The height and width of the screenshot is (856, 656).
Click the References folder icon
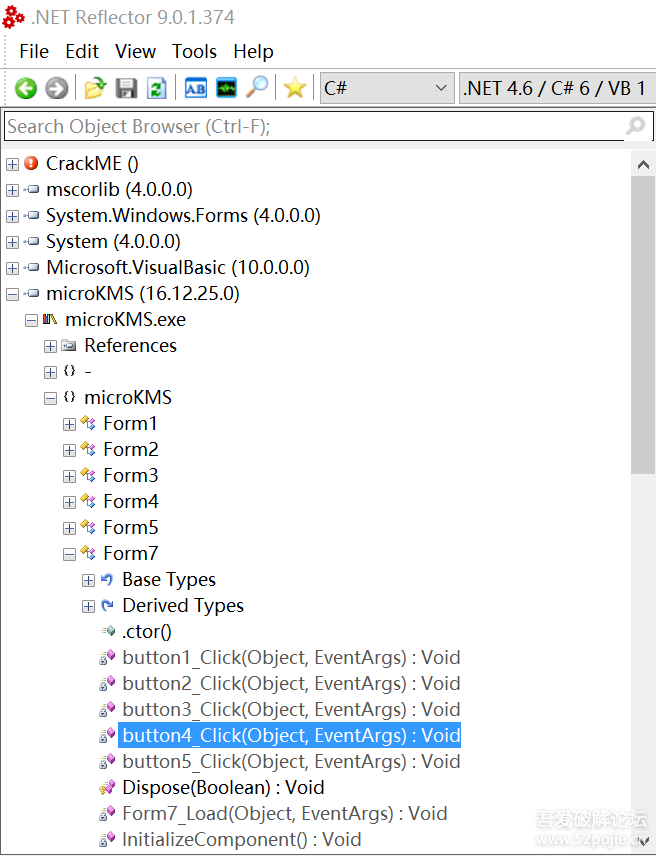[x=69, y=345]
